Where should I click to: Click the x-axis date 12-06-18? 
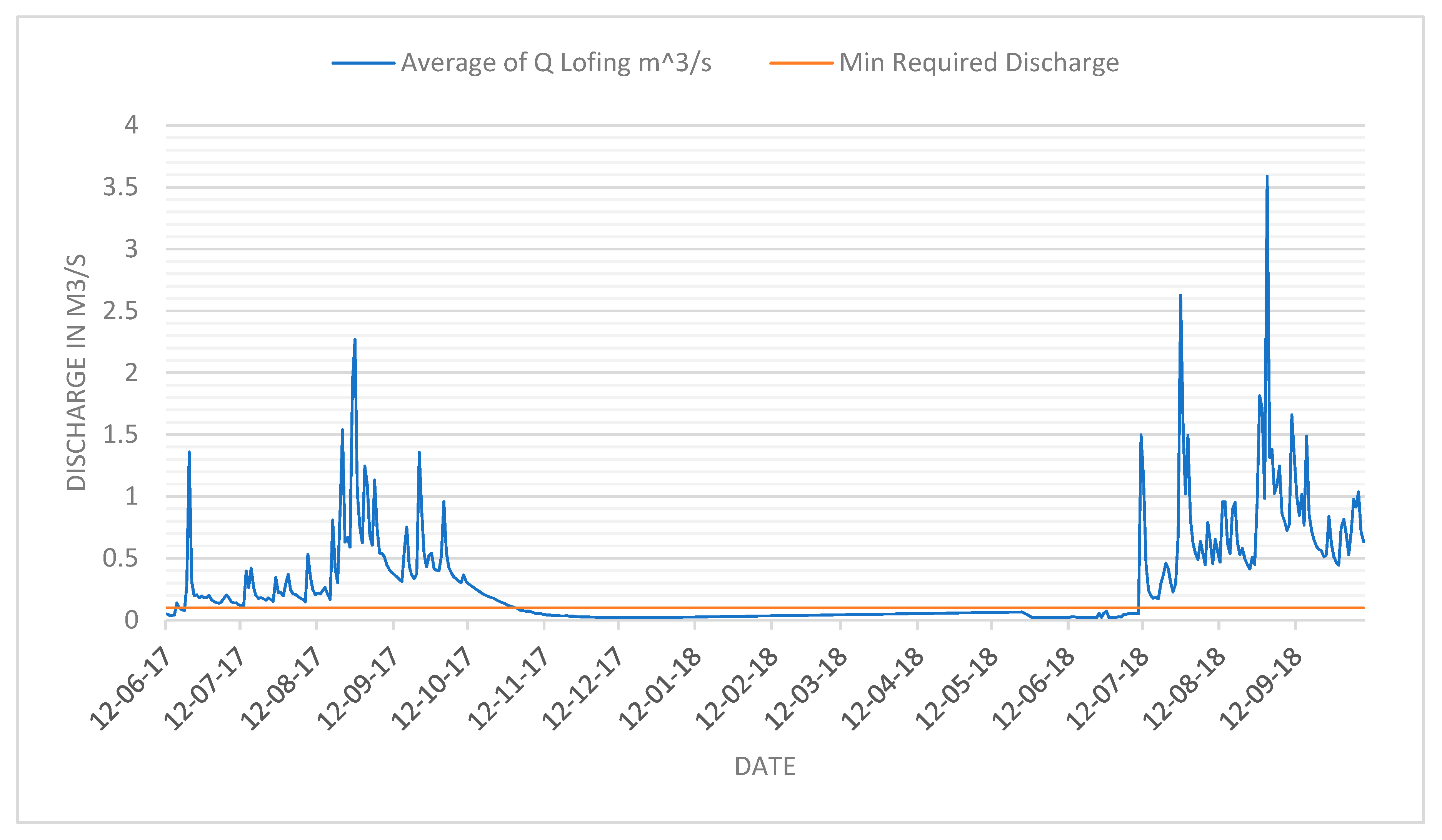[1032, 688]
